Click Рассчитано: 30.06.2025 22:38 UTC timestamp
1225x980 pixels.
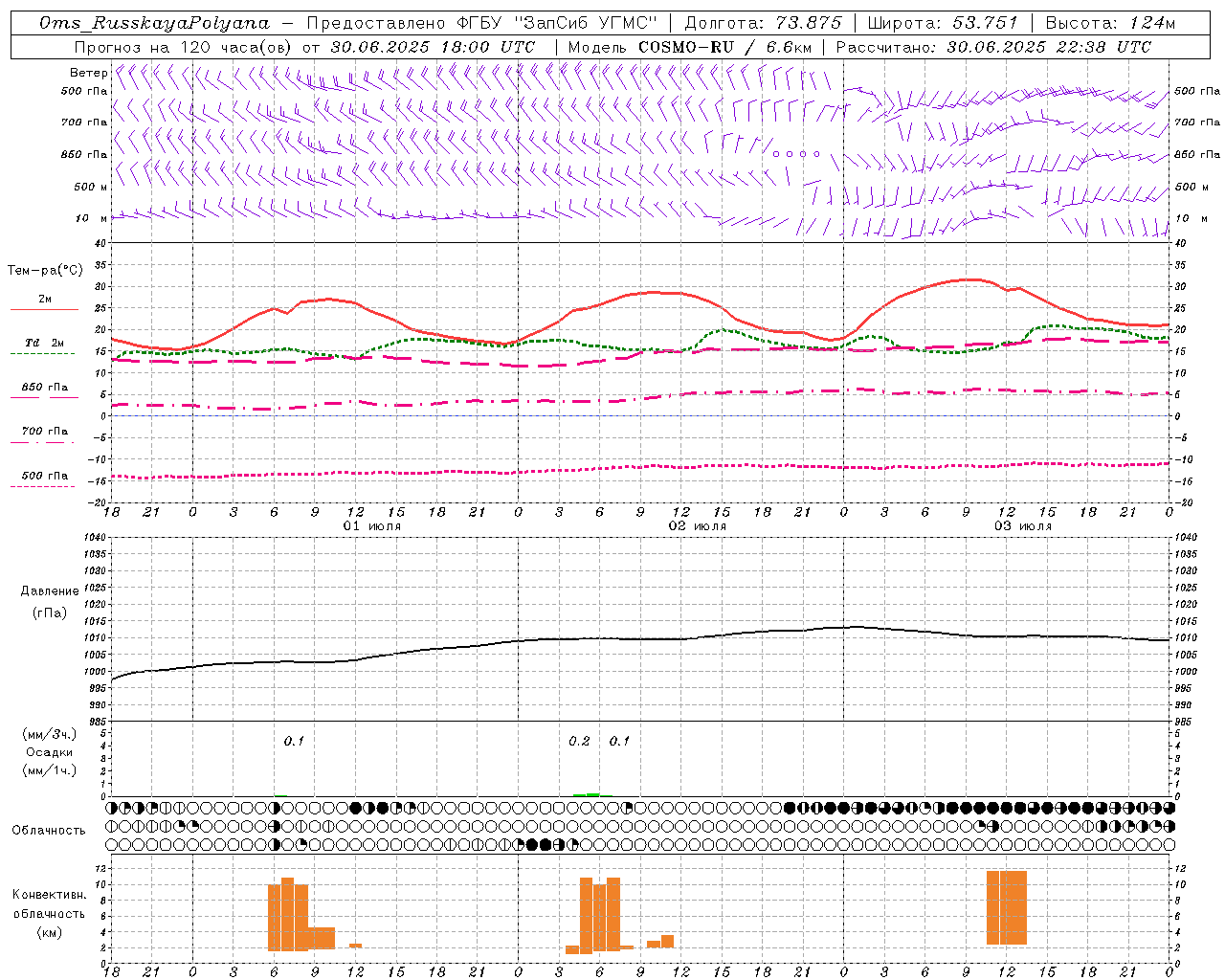(x=993, y=46)
